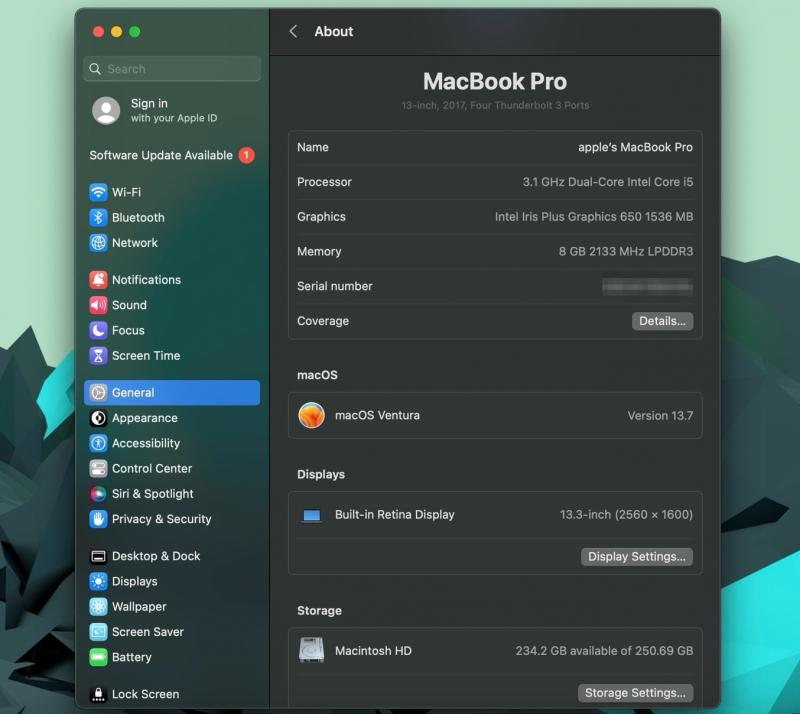Select Appearance in the sidebar
This screenshot has height=714, width=800.
click(144, 418)
